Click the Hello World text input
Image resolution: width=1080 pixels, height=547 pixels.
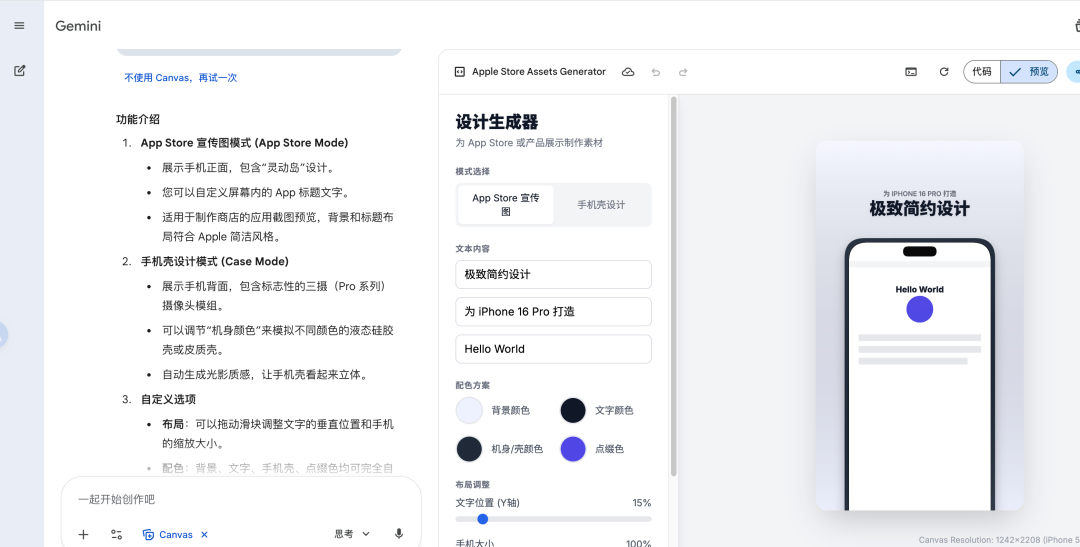click(x=553, y=349)
